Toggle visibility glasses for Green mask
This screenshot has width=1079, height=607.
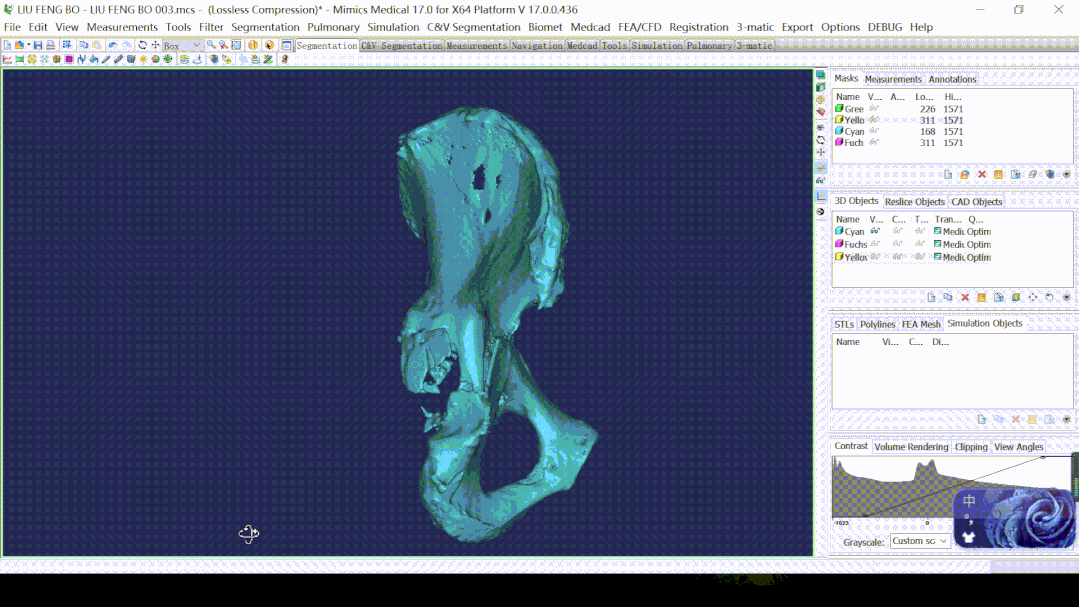click(874, 109)
